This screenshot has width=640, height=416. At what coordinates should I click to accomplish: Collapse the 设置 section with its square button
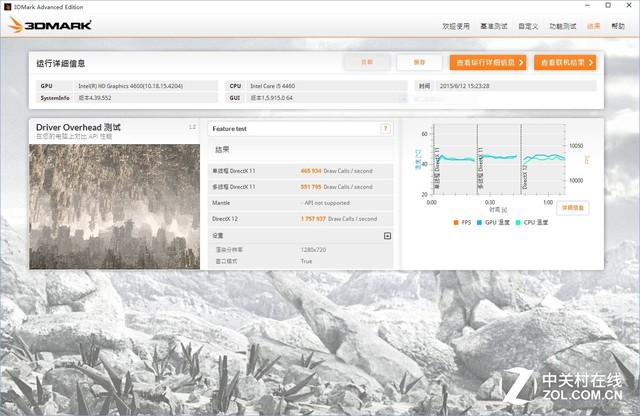pos(387,236)
